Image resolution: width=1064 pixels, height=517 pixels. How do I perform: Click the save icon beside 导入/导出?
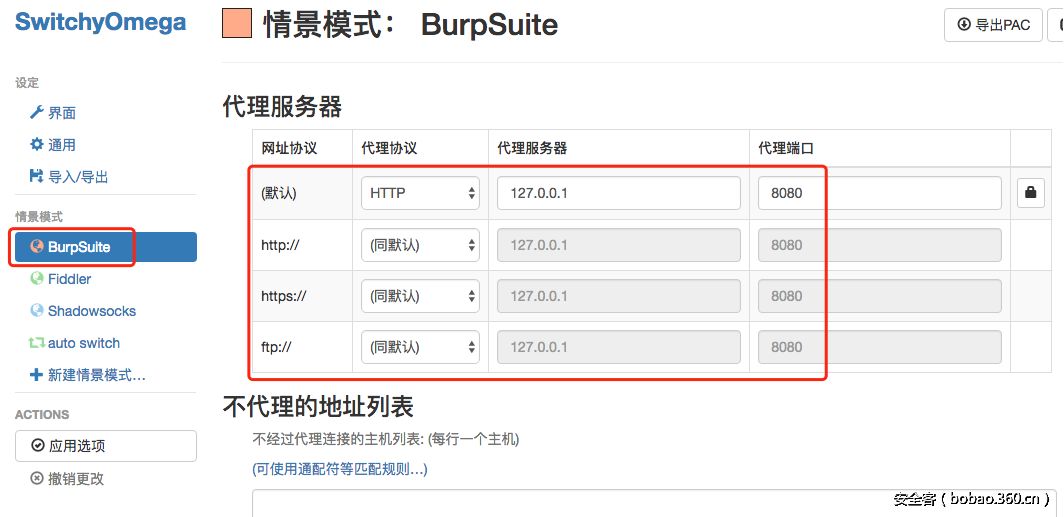37,177
